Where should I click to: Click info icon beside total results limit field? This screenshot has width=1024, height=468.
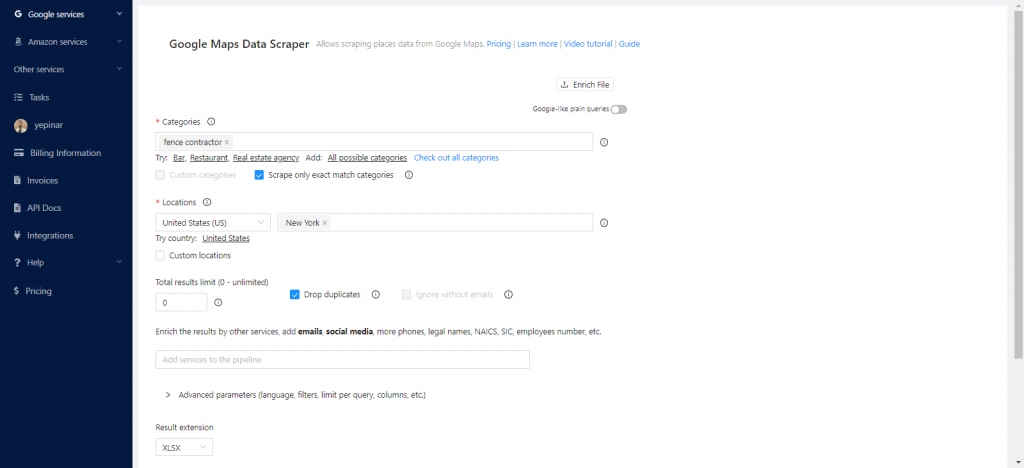218,302
